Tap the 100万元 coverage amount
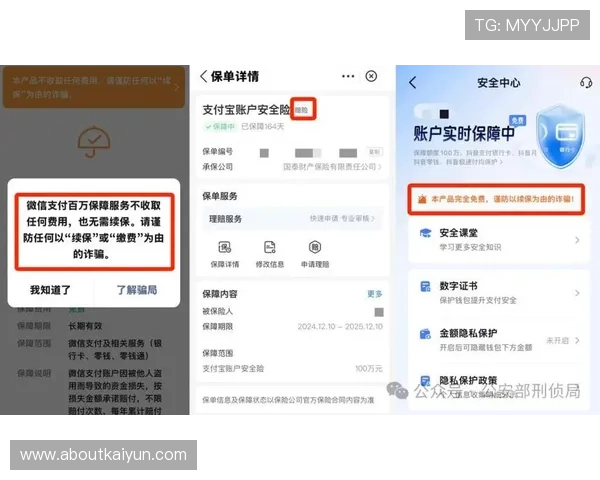This screenshot has height=480, width=600. coord(369,369)
